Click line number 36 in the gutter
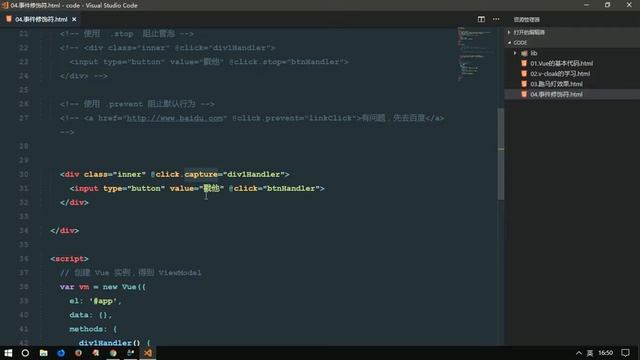 [x=24, y=259]
